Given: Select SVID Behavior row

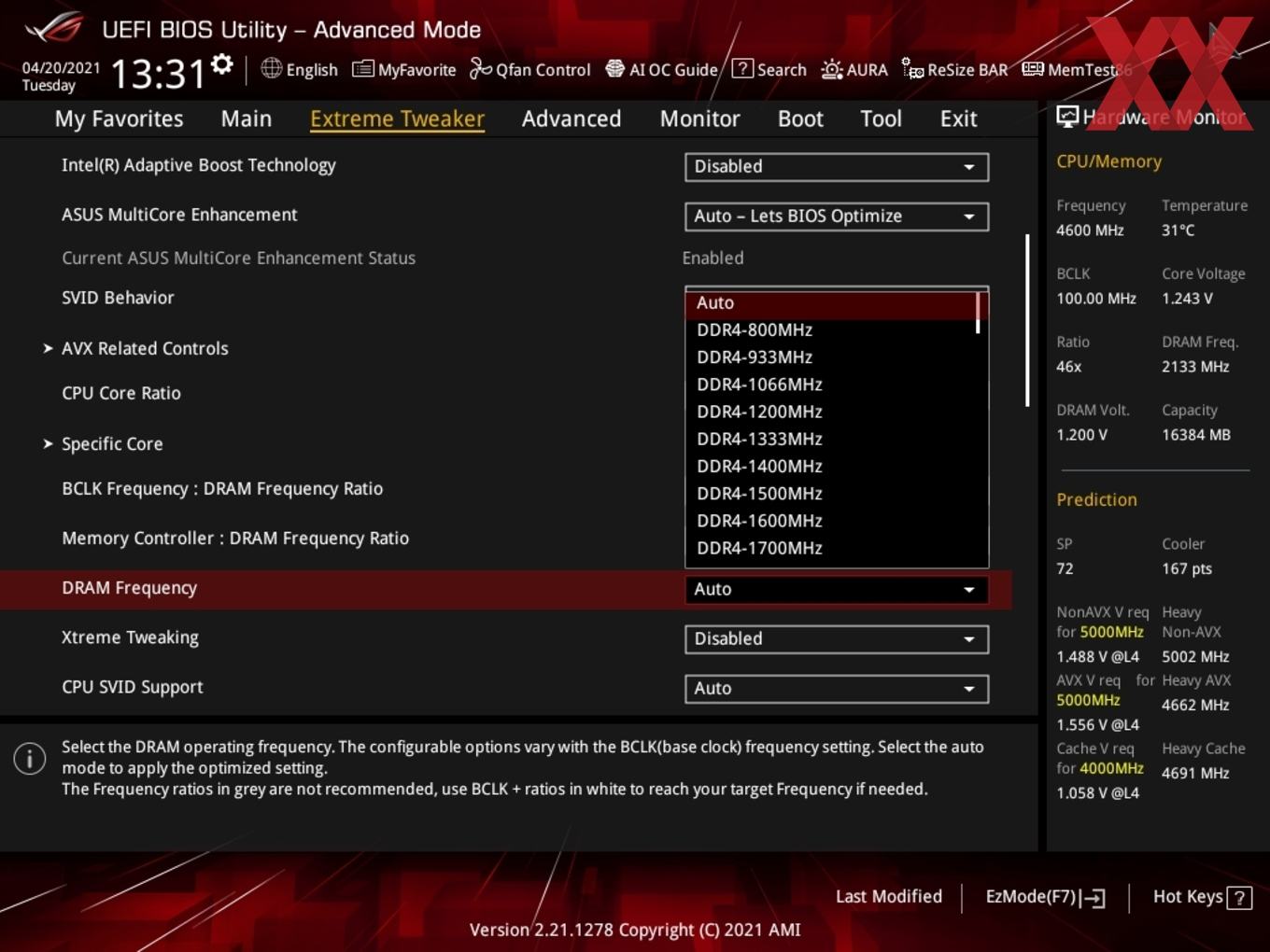Looking at the screenshot, I should 118,298.
